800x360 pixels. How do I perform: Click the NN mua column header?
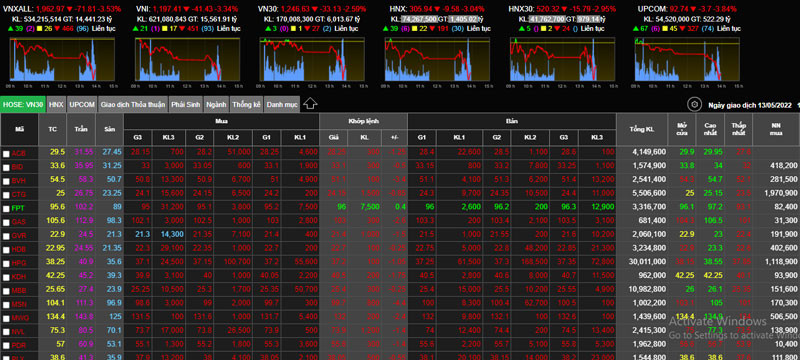tap(776, 130)
